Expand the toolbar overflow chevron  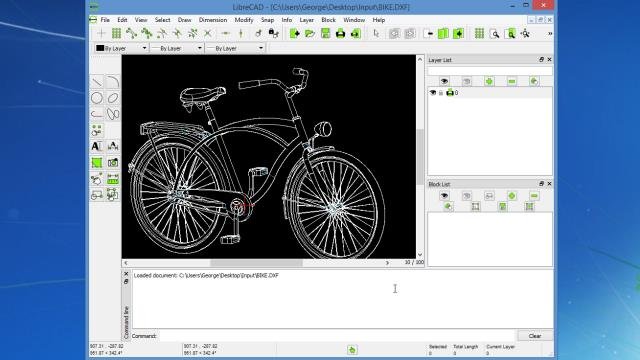tap(550, 33)
